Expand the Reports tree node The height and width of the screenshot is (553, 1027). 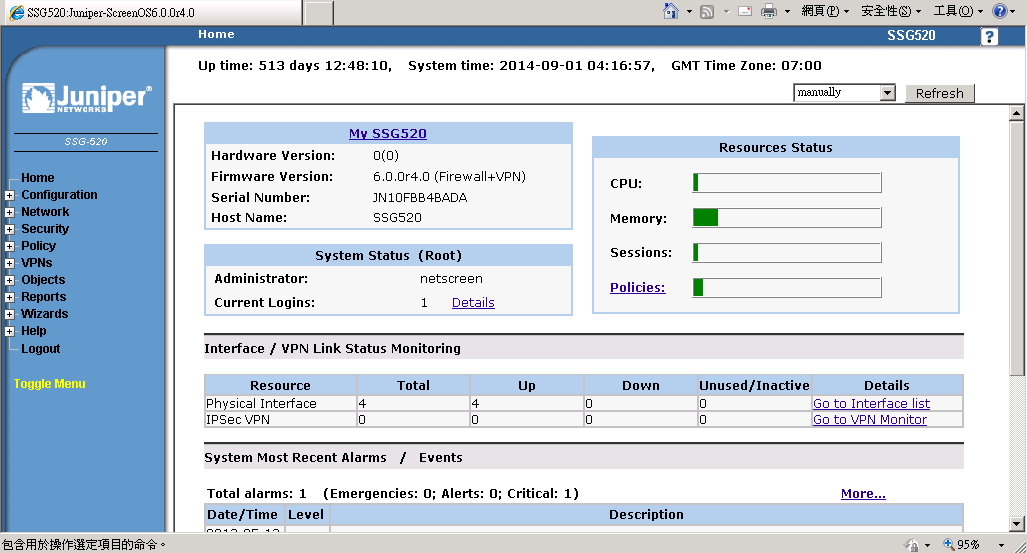pos(10,297)
